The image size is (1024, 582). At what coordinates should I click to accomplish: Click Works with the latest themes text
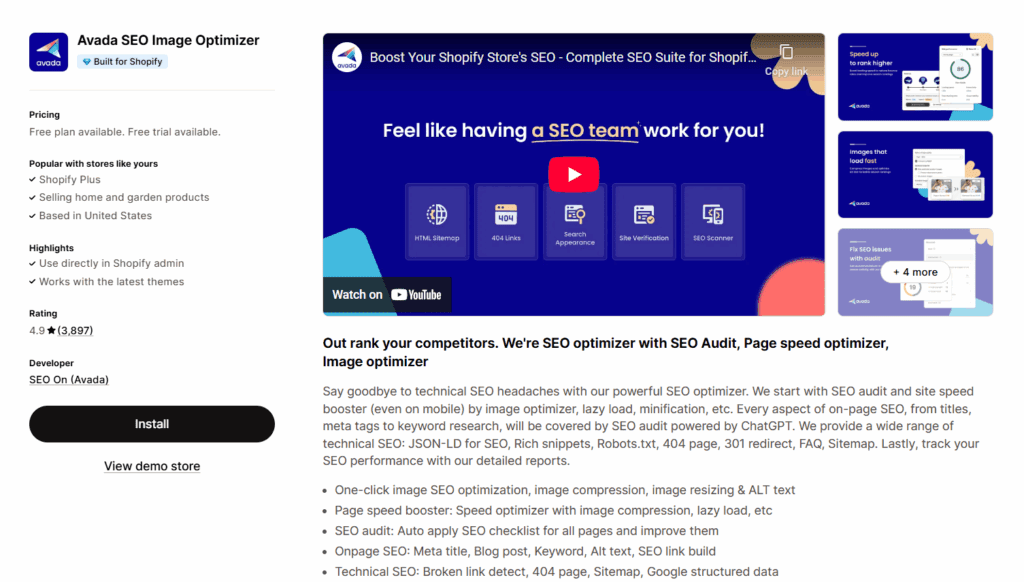tap(112, 282)
